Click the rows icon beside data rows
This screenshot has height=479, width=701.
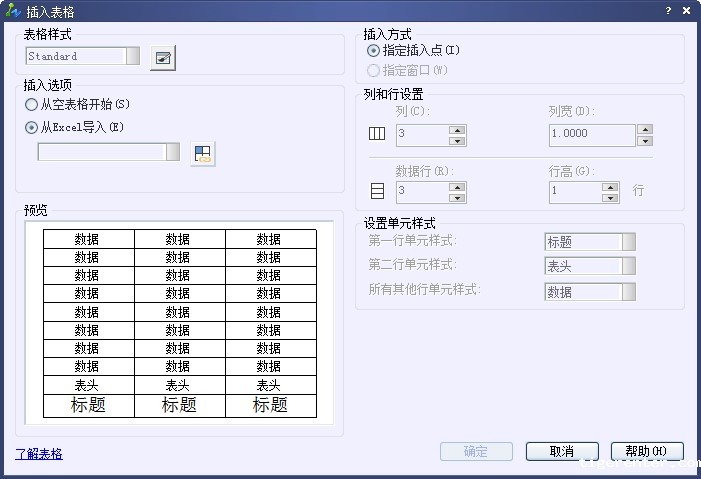(377, 191)
